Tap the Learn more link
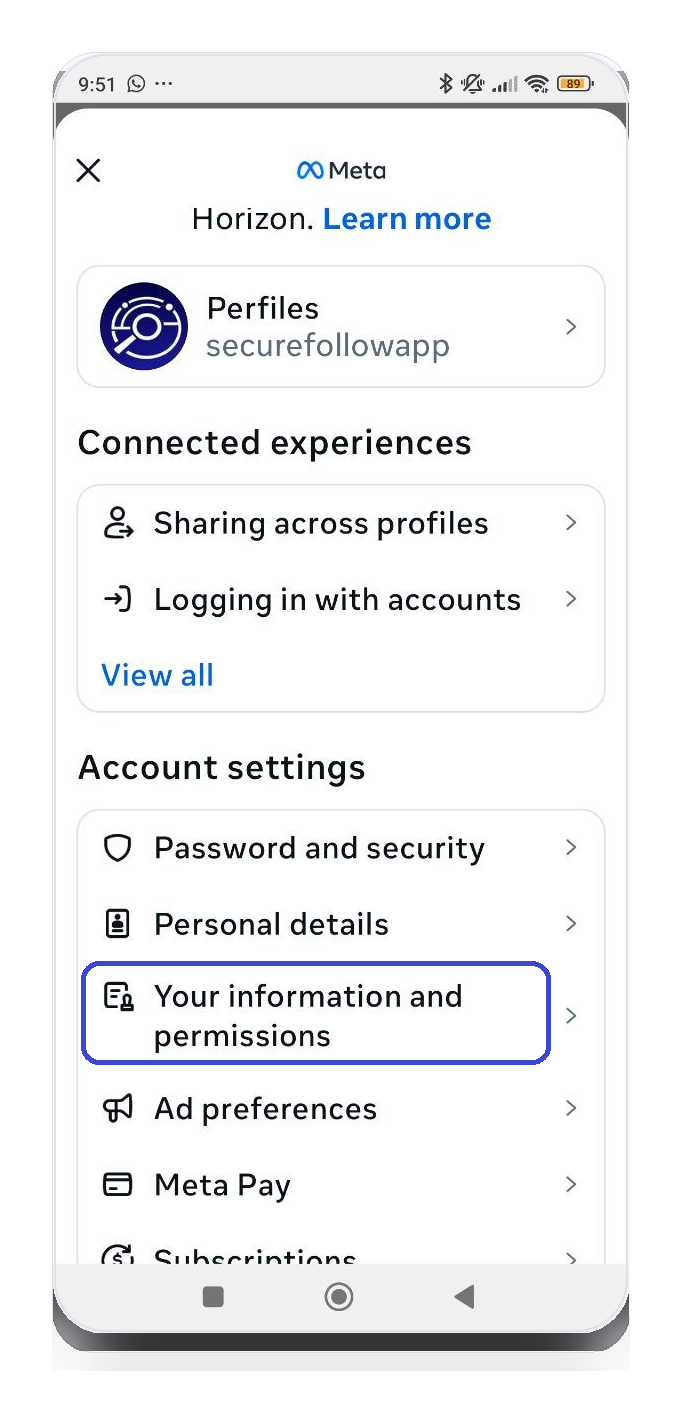 [x=407, y=218]
